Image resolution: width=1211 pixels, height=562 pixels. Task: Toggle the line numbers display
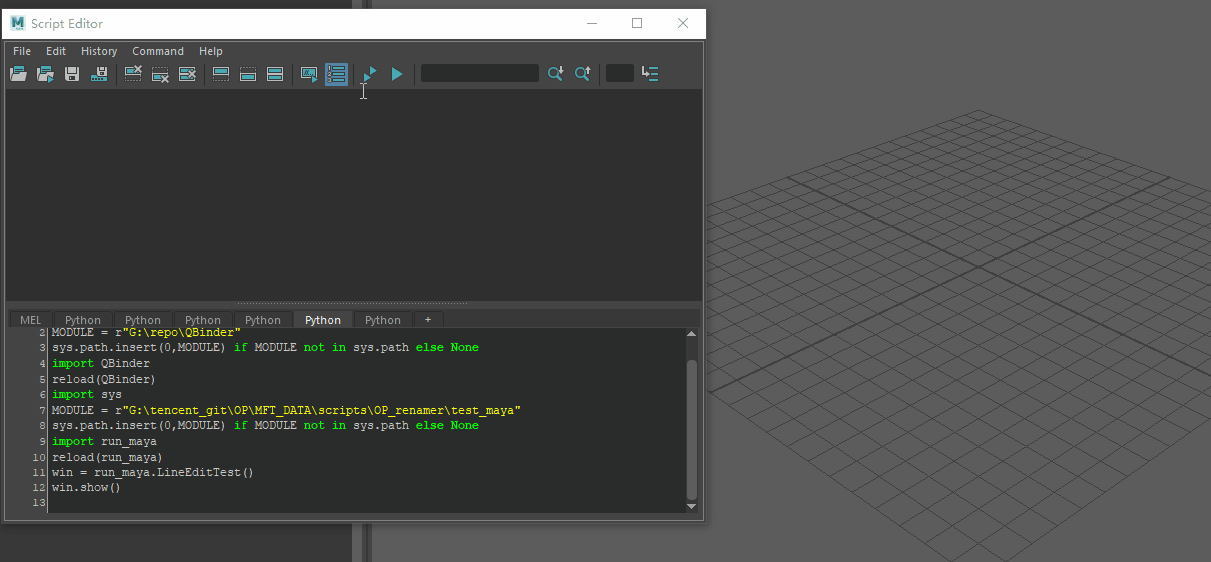[336, 74]
